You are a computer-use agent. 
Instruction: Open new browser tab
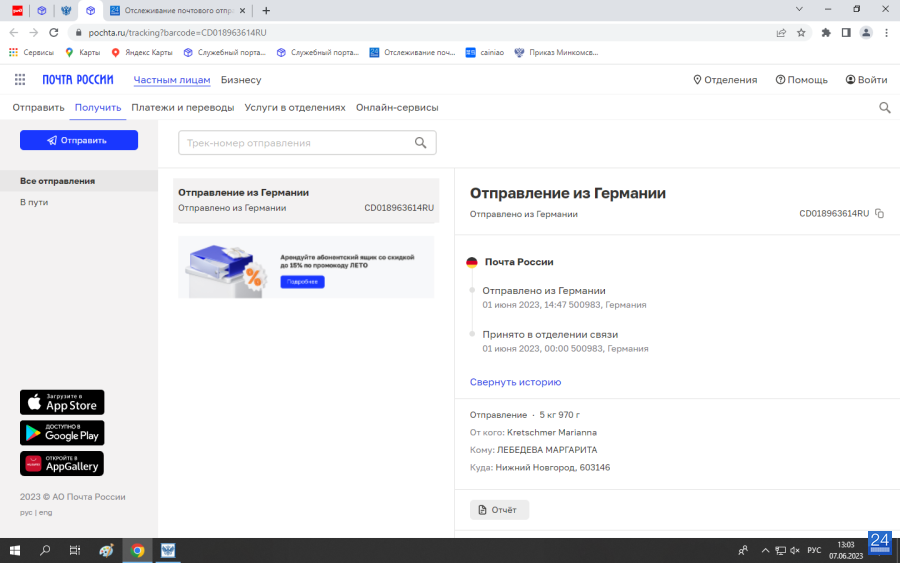[266, 10]
